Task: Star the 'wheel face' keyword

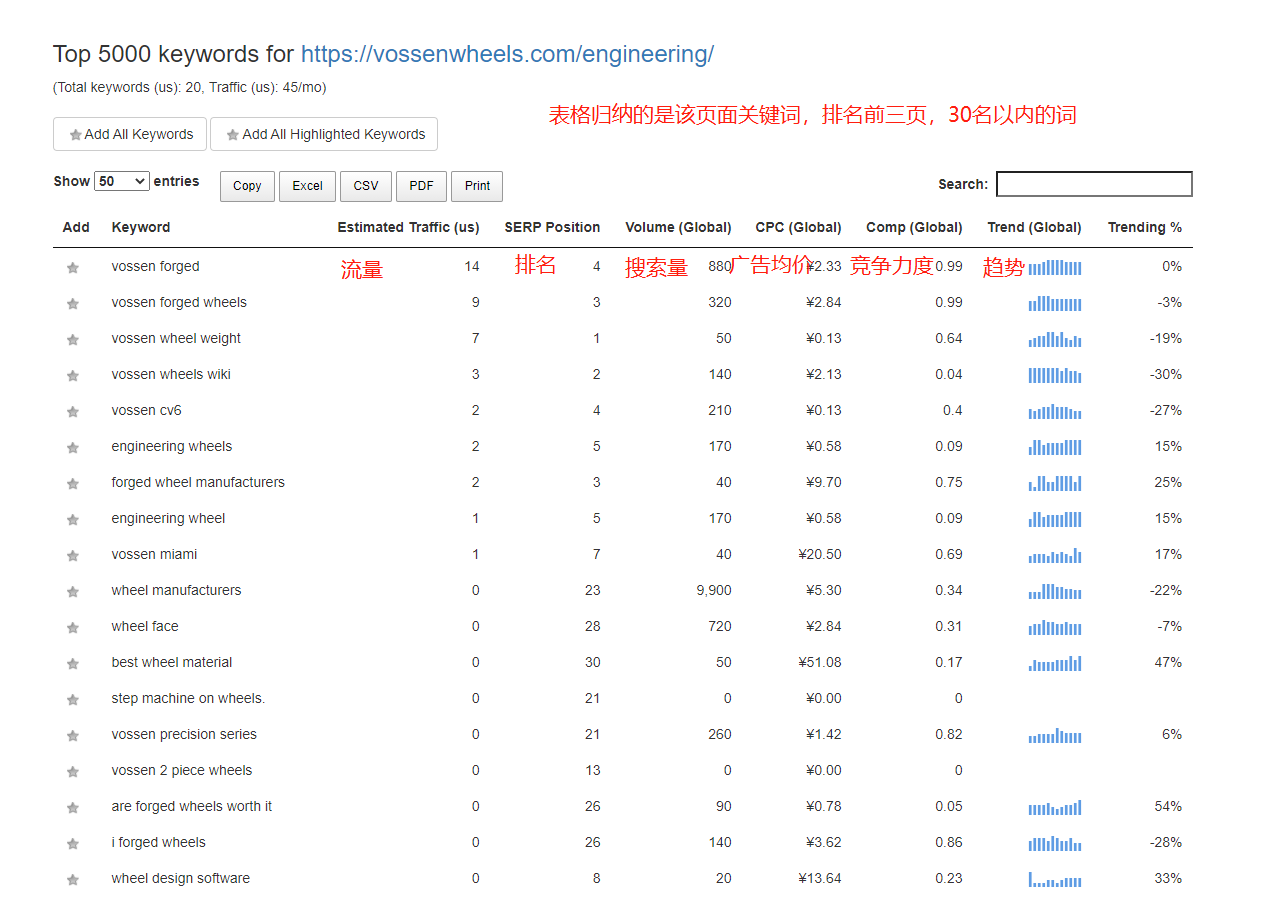Action: (73, 628)
